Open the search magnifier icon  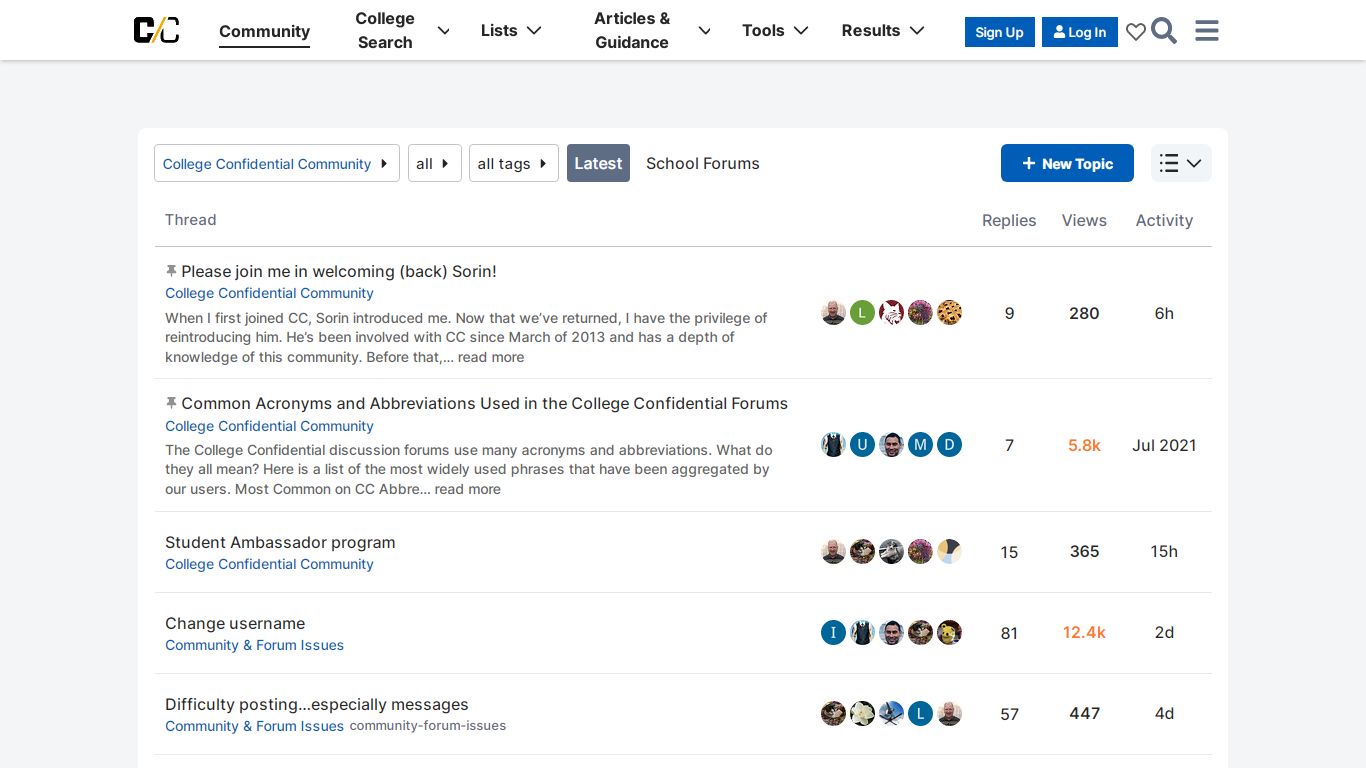pyautogui.click(x=1164, y=31)
